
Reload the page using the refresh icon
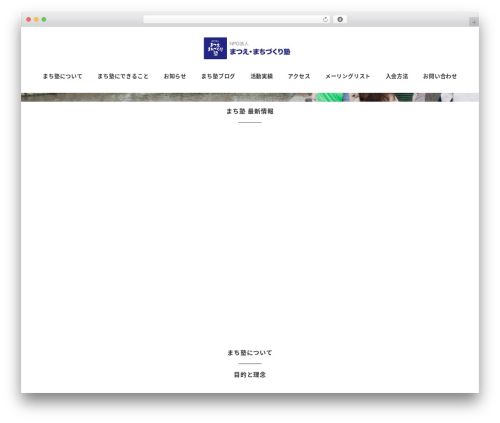click(x=325, y=20)
